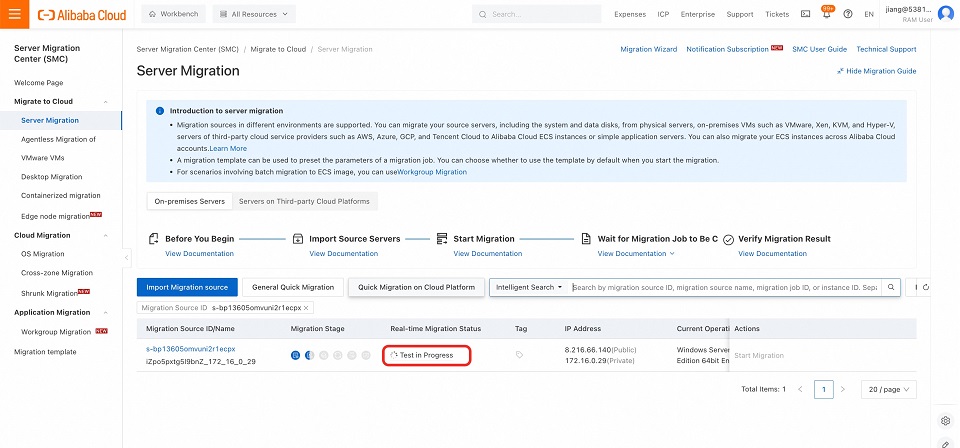Collapse the Application Migration section
Image resolution: width=960 pixels, height=448 pixels.
106,312
